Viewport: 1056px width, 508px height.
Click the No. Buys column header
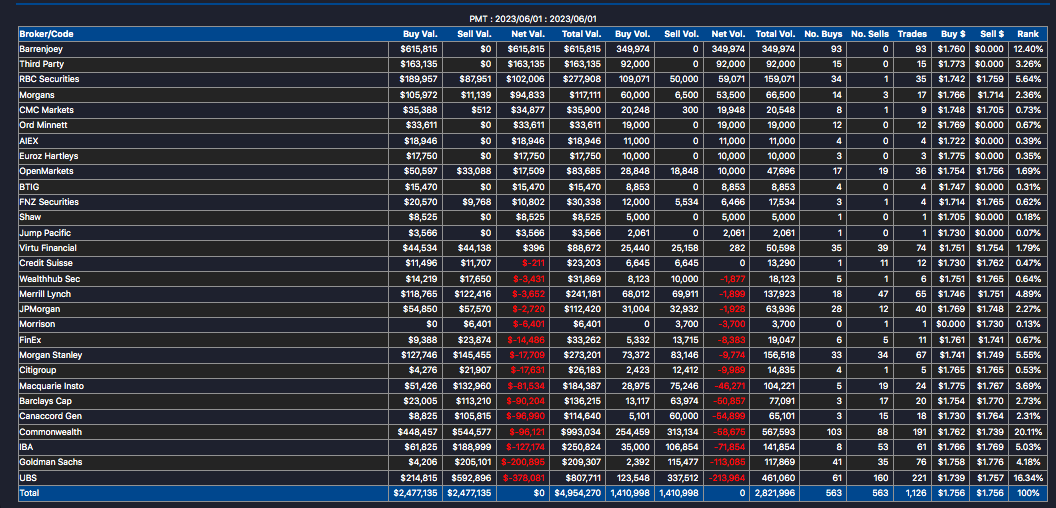823,34
